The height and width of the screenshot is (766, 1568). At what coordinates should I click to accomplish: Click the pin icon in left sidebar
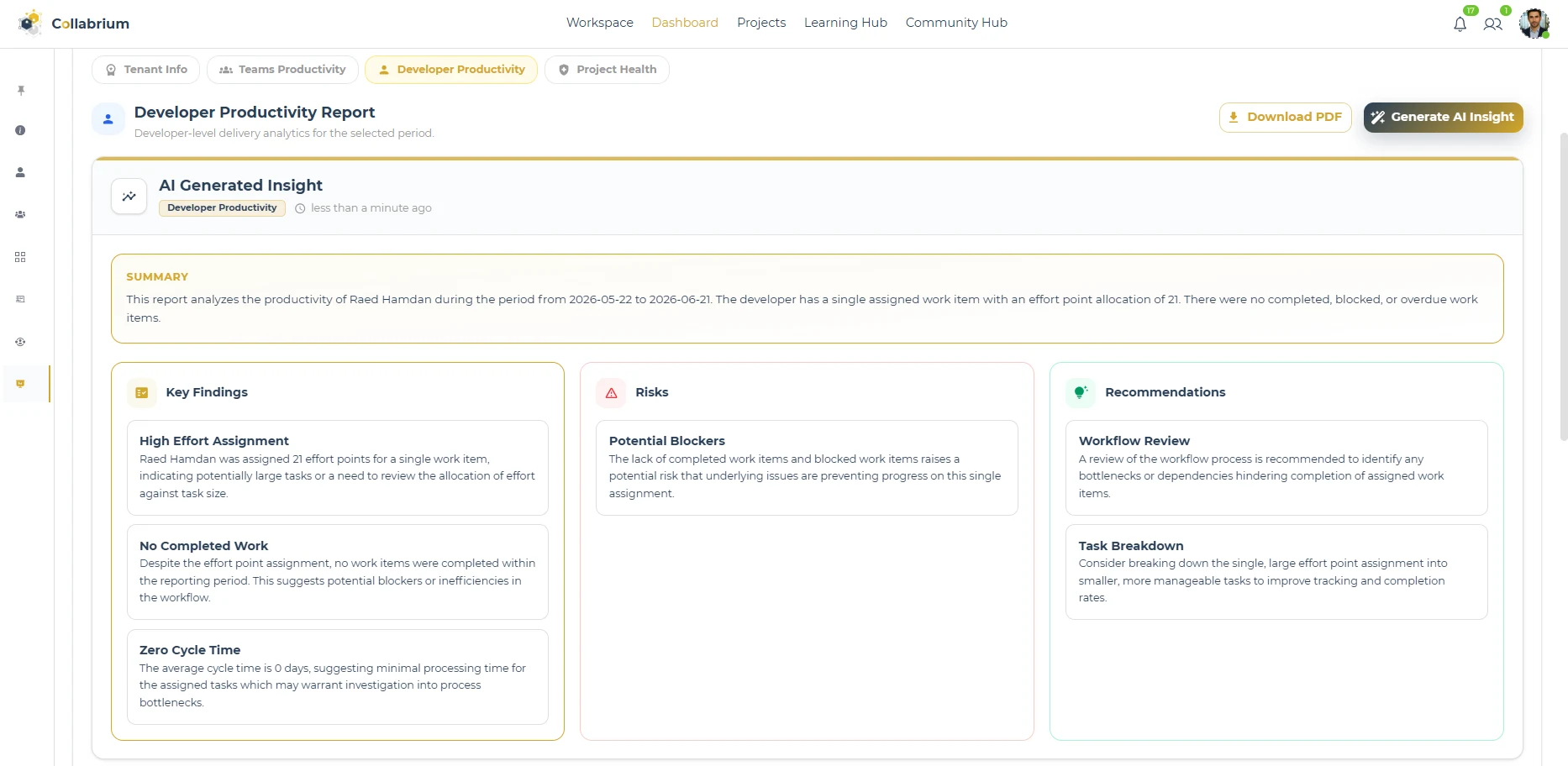(21, 90)
